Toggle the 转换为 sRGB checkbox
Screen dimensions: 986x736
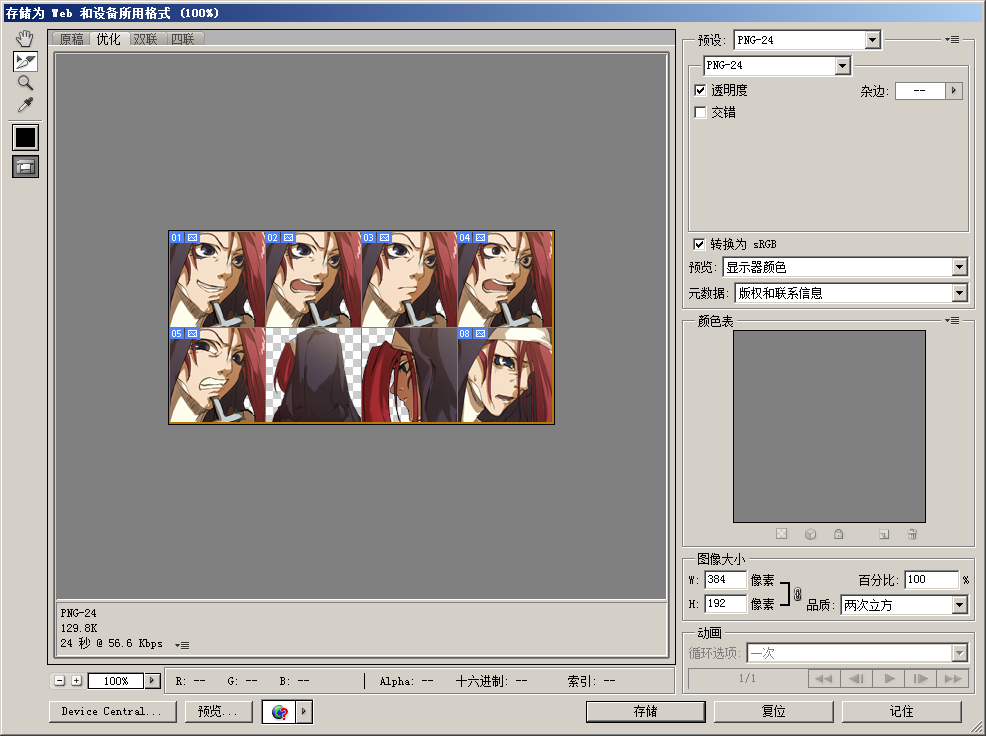[699, 243]
